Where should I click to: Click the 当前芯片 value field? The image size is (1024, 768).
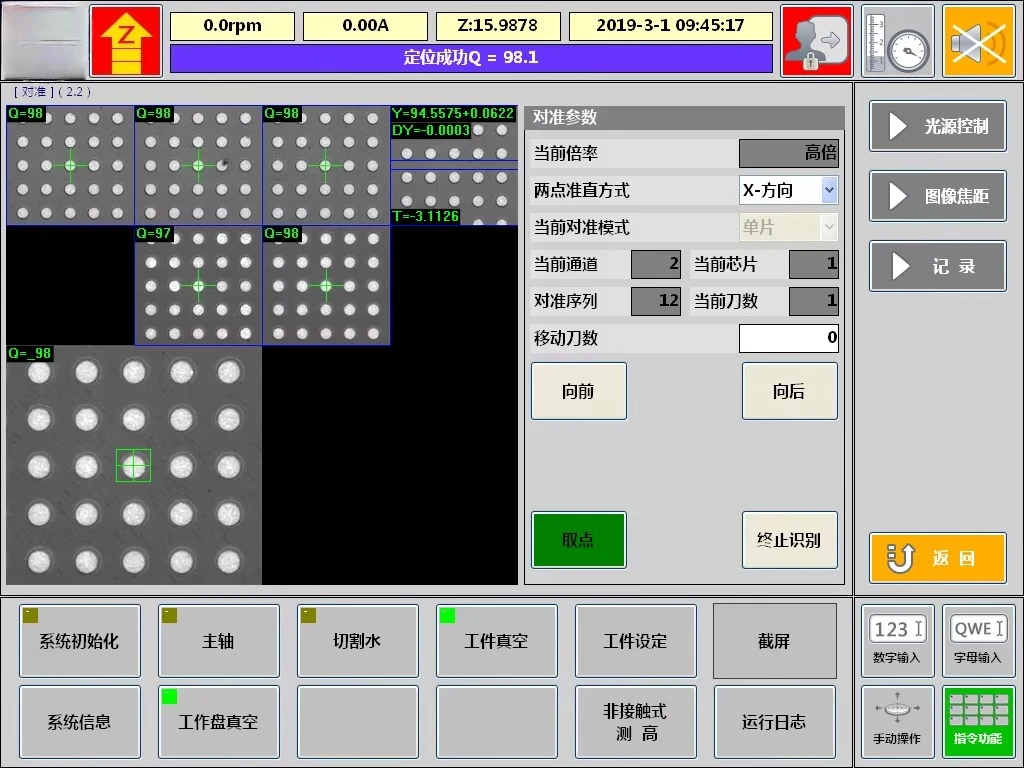coord(814,264)
